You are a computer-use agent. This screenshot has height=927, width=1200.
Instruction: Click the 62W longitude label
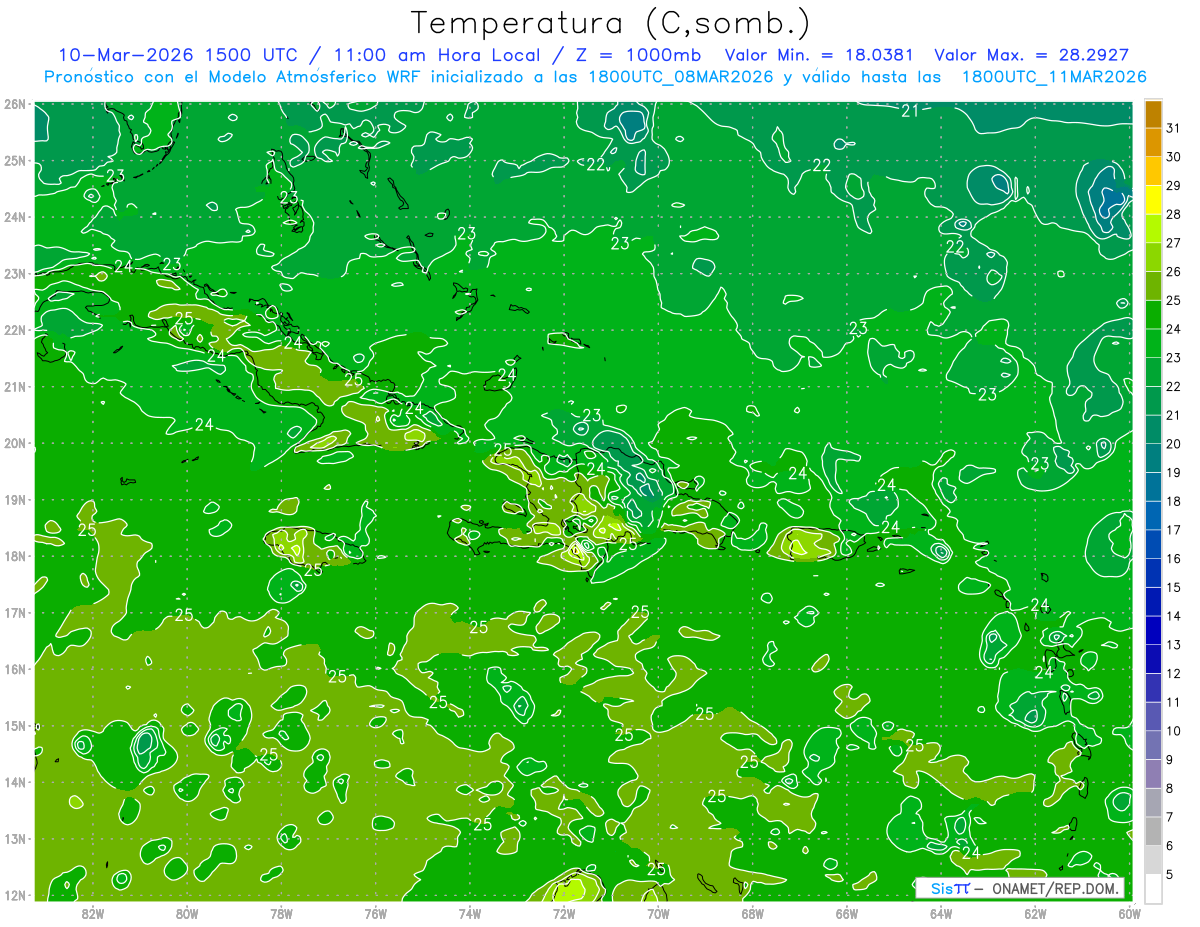point(1035,913)
